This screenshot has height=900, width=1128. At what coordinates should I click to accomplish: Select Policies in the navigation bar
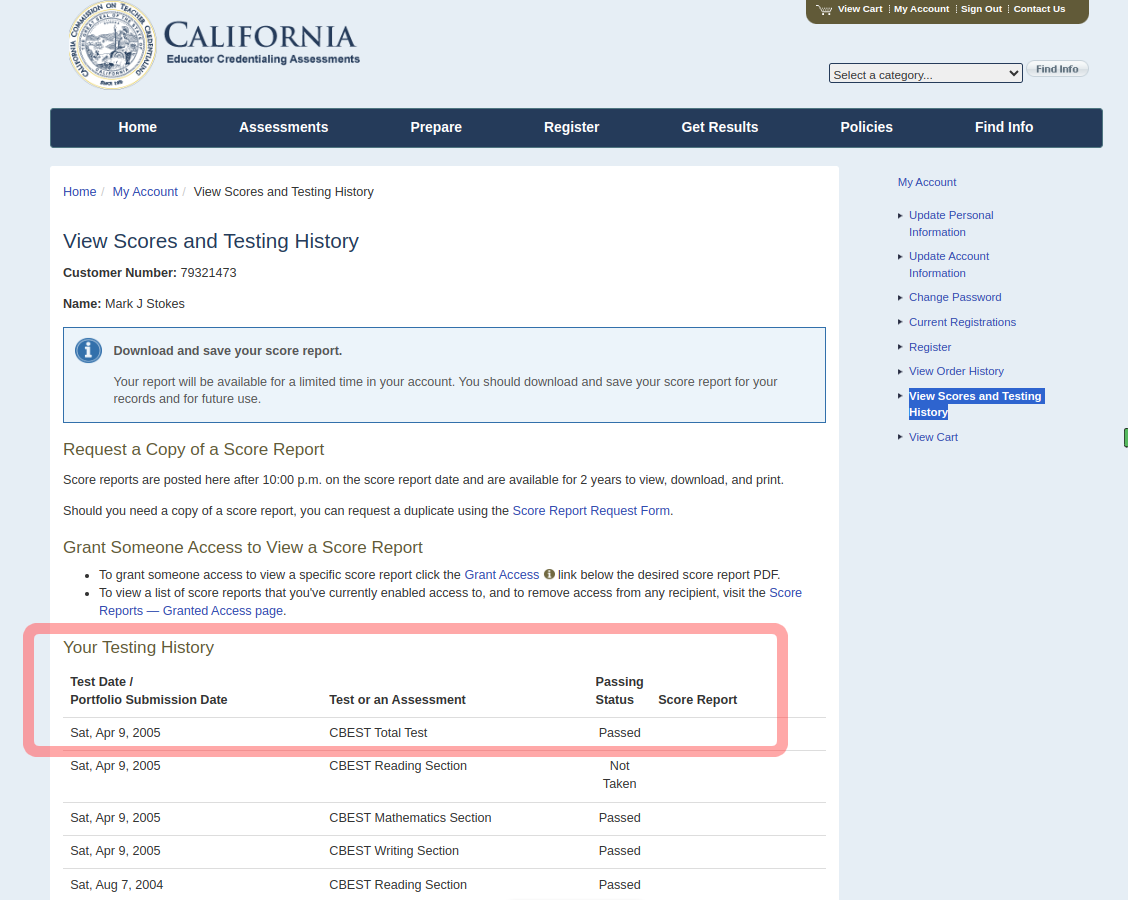tap(866, 127)
